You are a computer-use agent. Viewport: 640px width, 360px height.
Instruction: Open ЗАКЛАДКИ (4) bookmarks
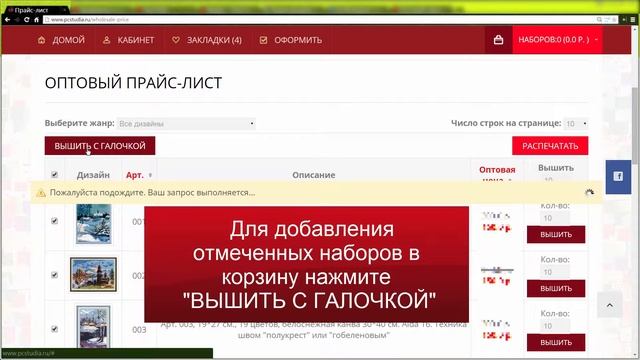pos(207,40)
